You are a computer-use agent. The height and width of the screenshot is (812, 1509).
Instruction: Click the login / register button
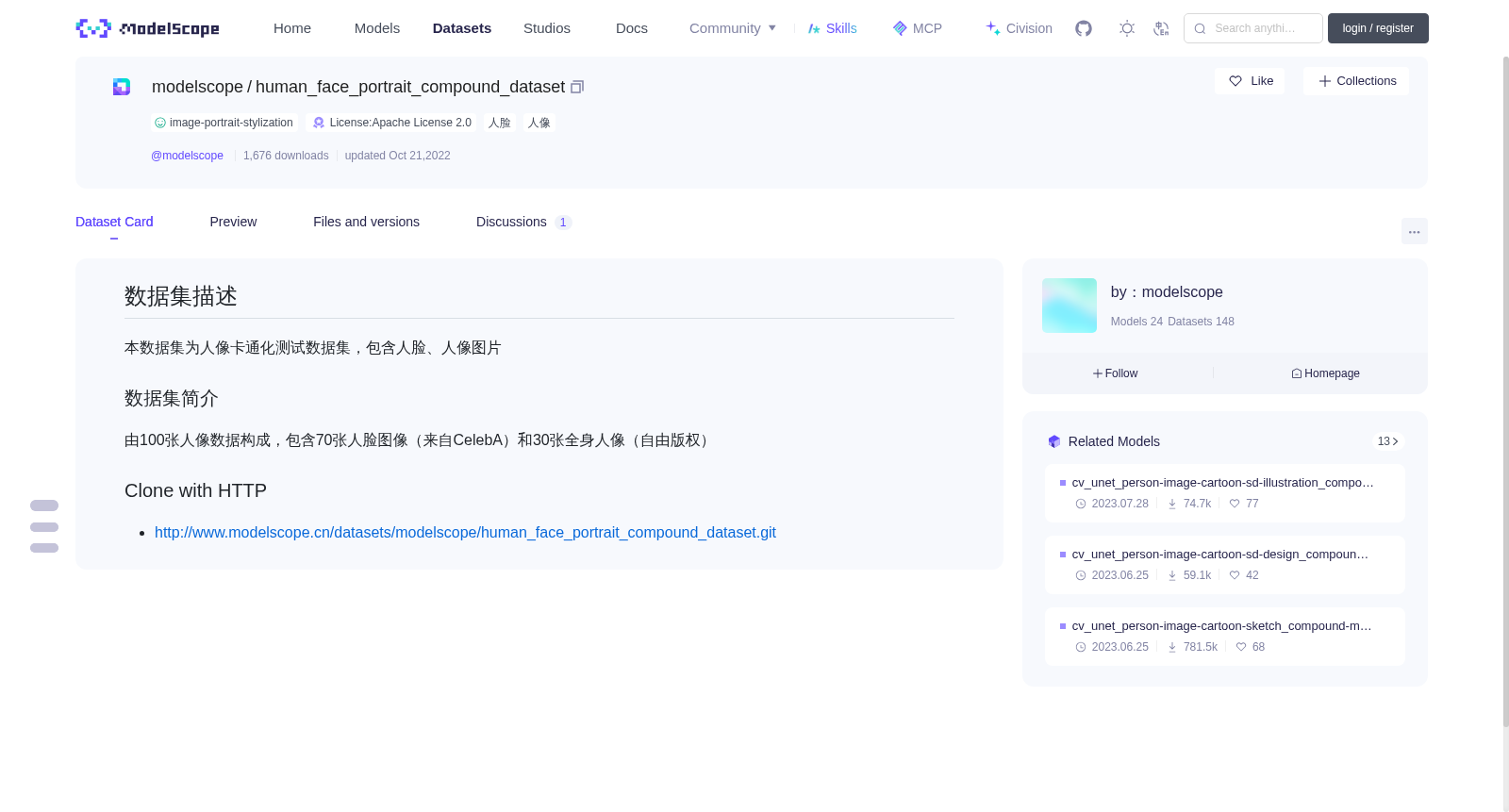click(1378, 28)
